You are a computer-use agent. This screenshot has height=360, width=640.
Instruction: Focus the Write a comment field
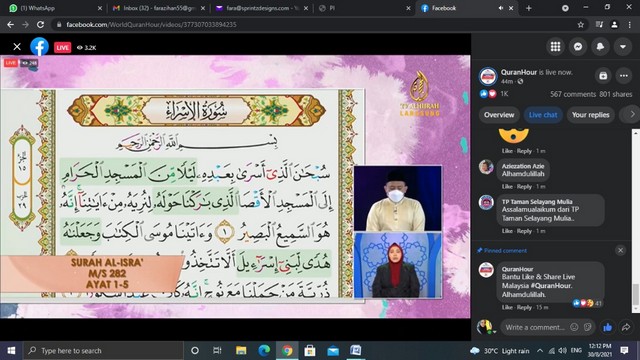tap(535, 327)
